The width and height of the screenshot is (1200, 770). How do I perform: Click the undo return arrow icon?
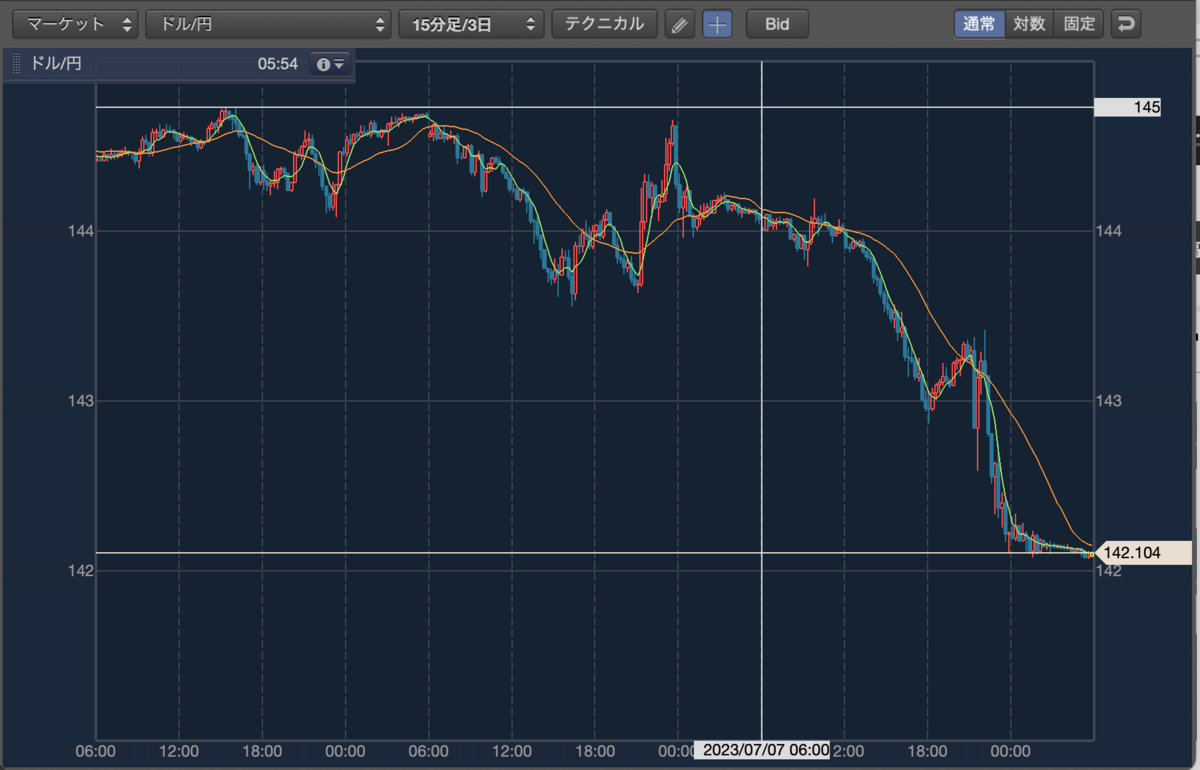[1127, 24]
